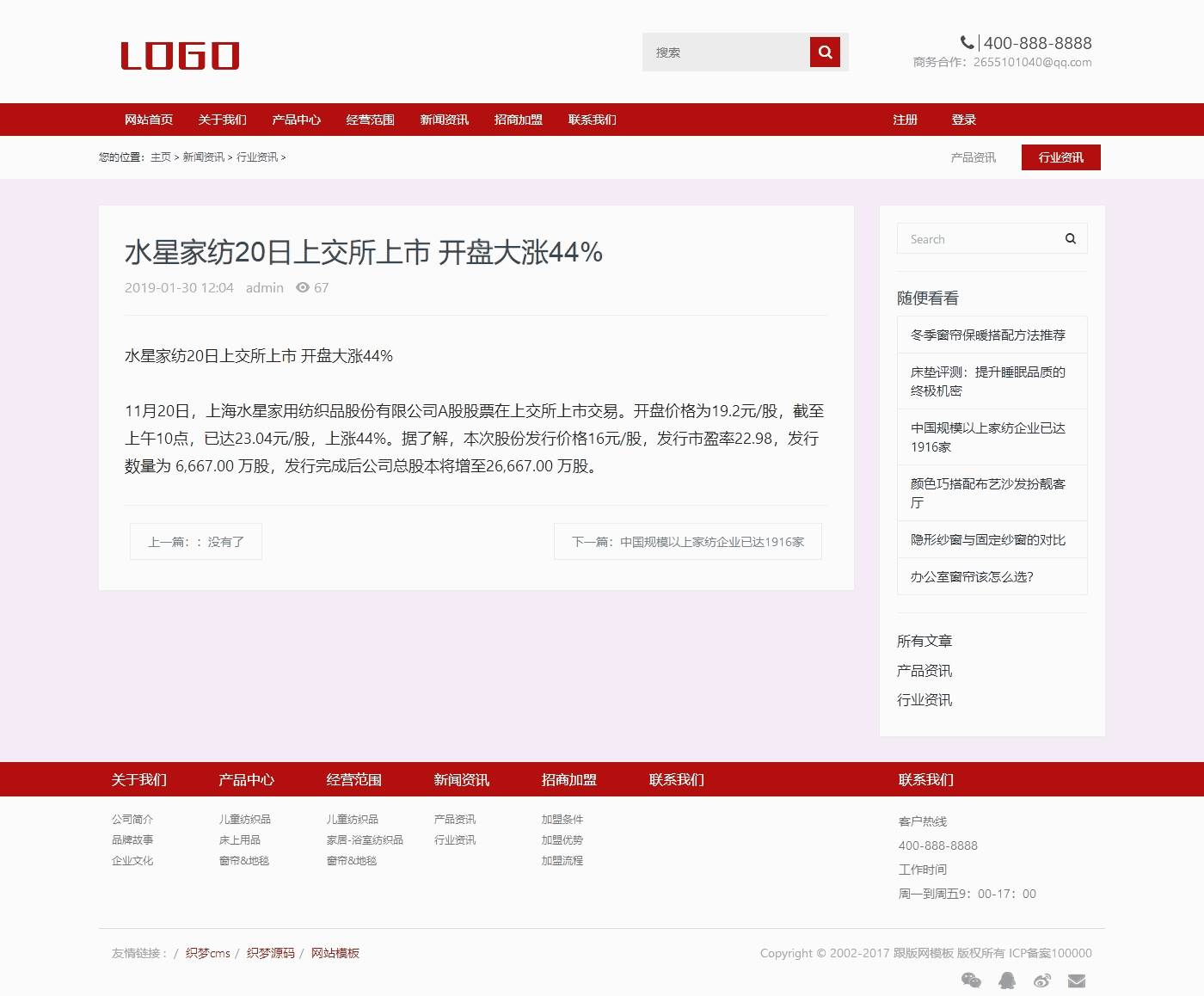Click footer hotline 400-888-8888

click(938, 845)
